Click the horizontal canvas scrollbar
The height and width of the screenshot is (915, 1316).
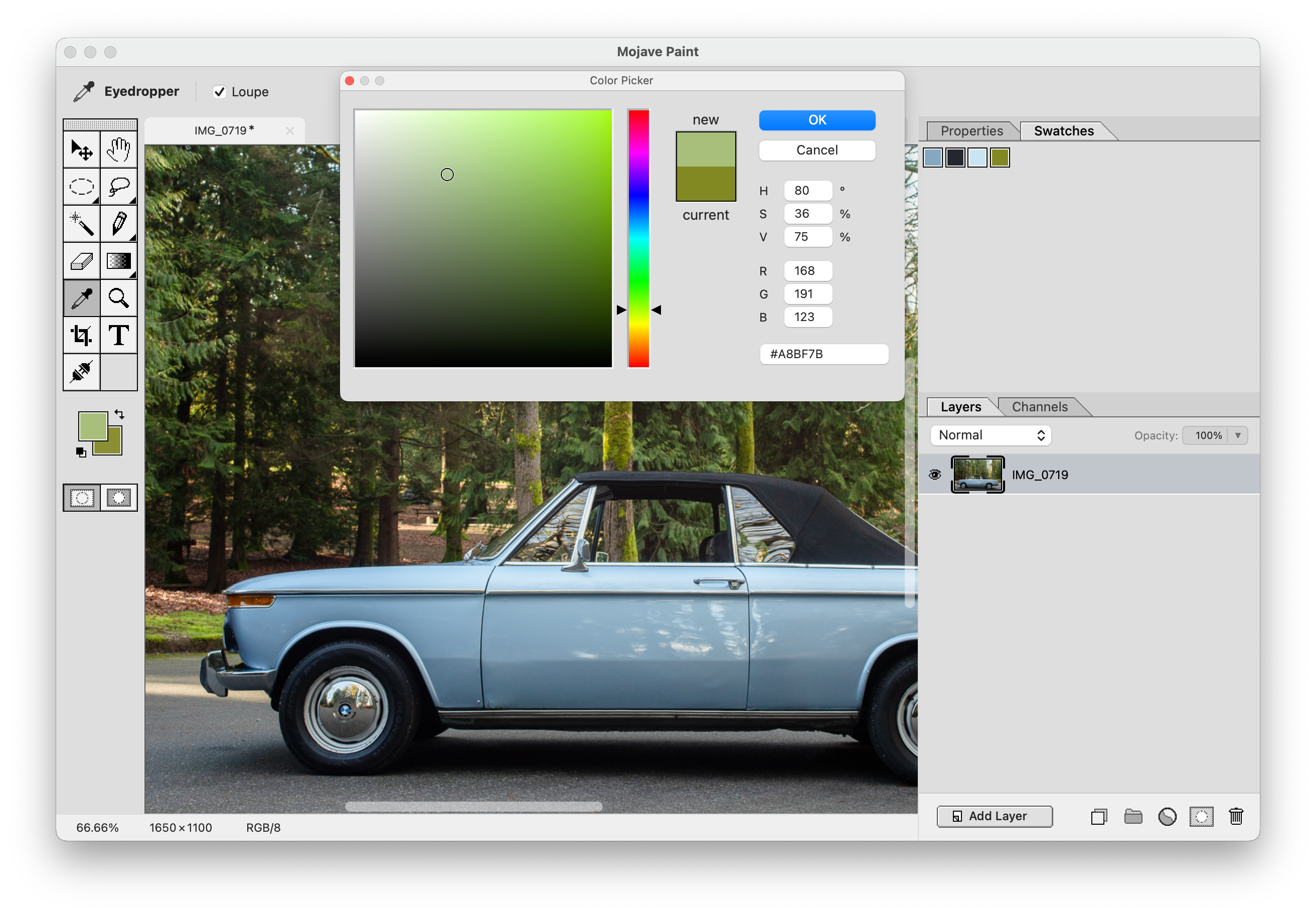click(x=473, y=807)
